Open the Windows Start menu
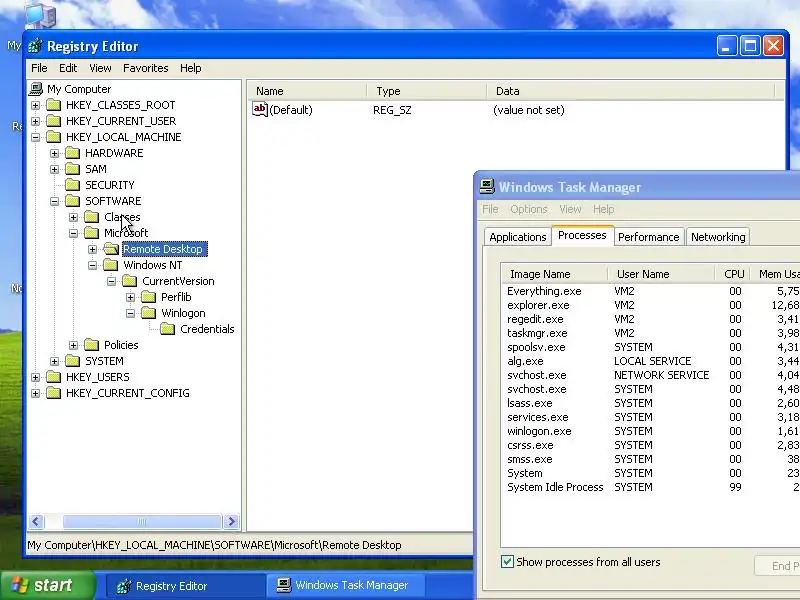The width and height of the screenshot is (800, 600). (47, 585)
